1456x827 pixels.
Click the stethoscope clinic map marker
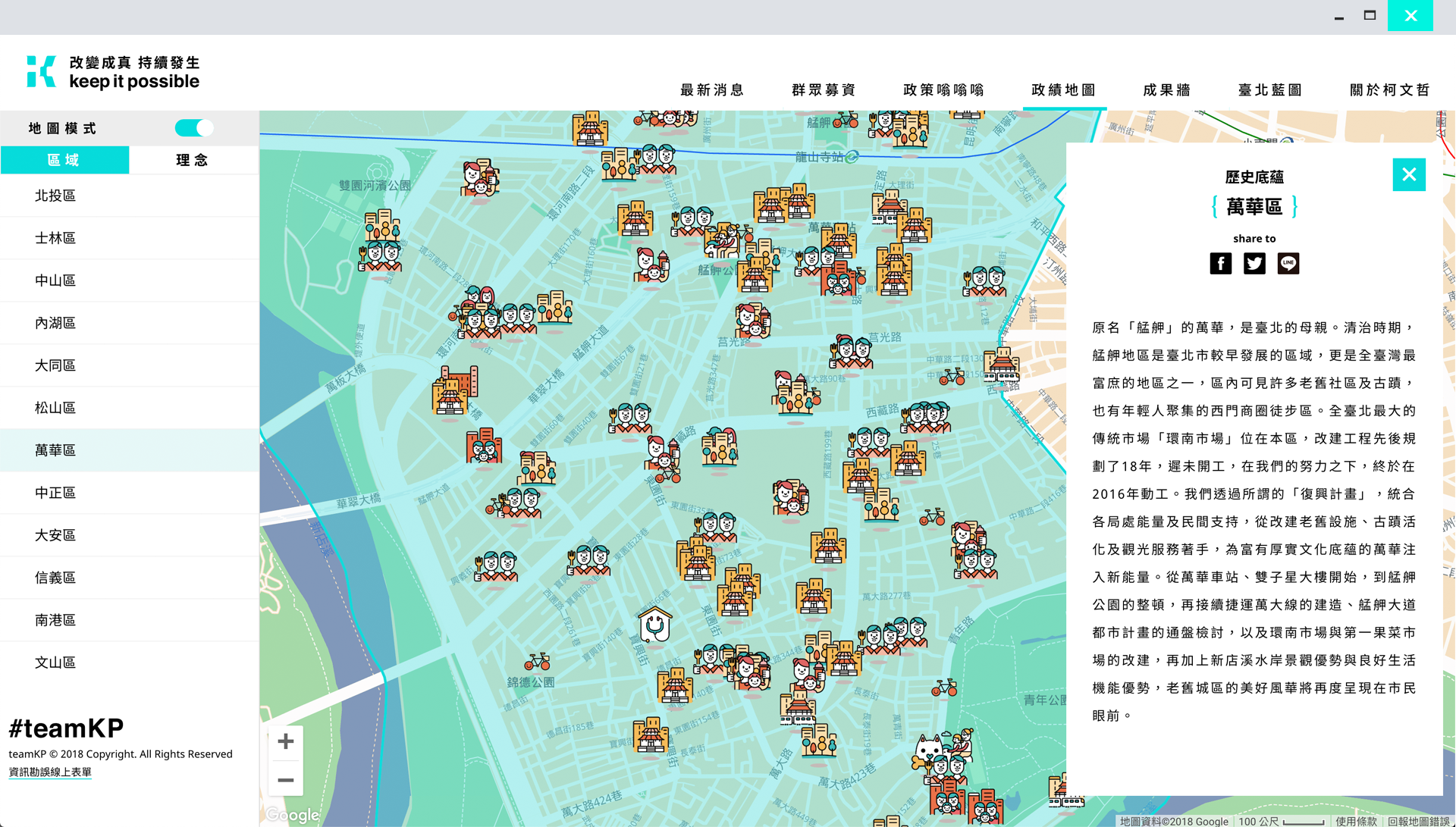654,625
